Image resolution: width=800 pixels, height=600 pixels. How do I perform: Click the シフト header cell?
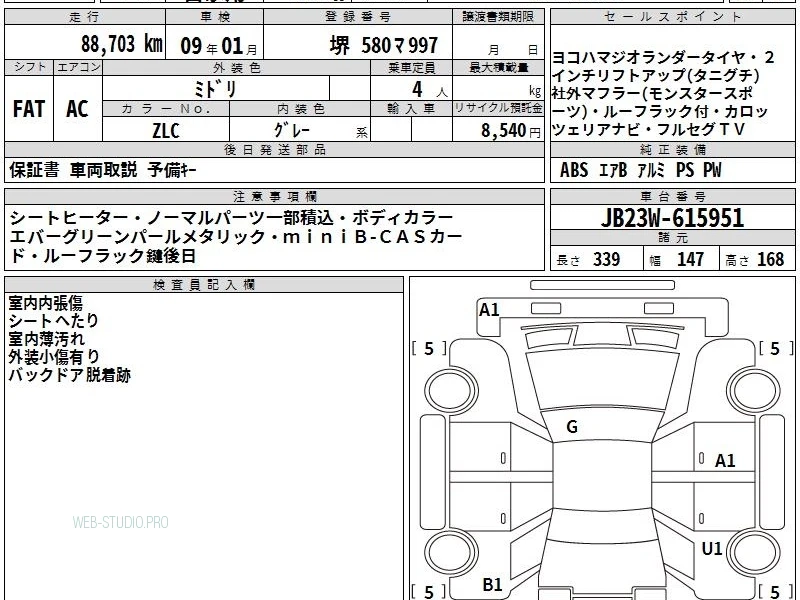click(29, 67)
